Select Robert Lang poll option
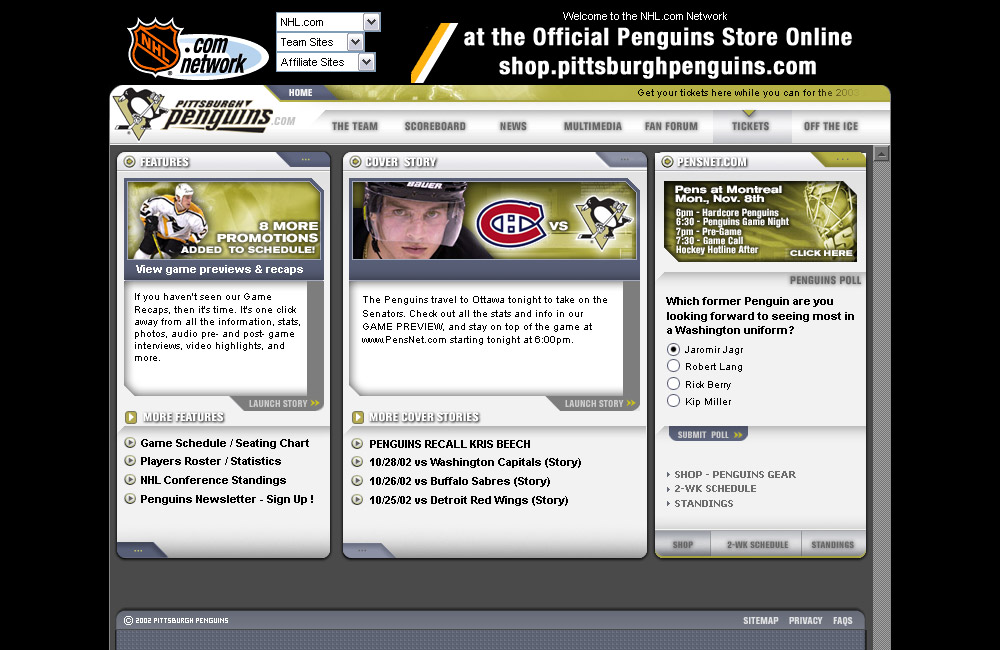This screenshot has height=650, width=1000. coord(673,366)
